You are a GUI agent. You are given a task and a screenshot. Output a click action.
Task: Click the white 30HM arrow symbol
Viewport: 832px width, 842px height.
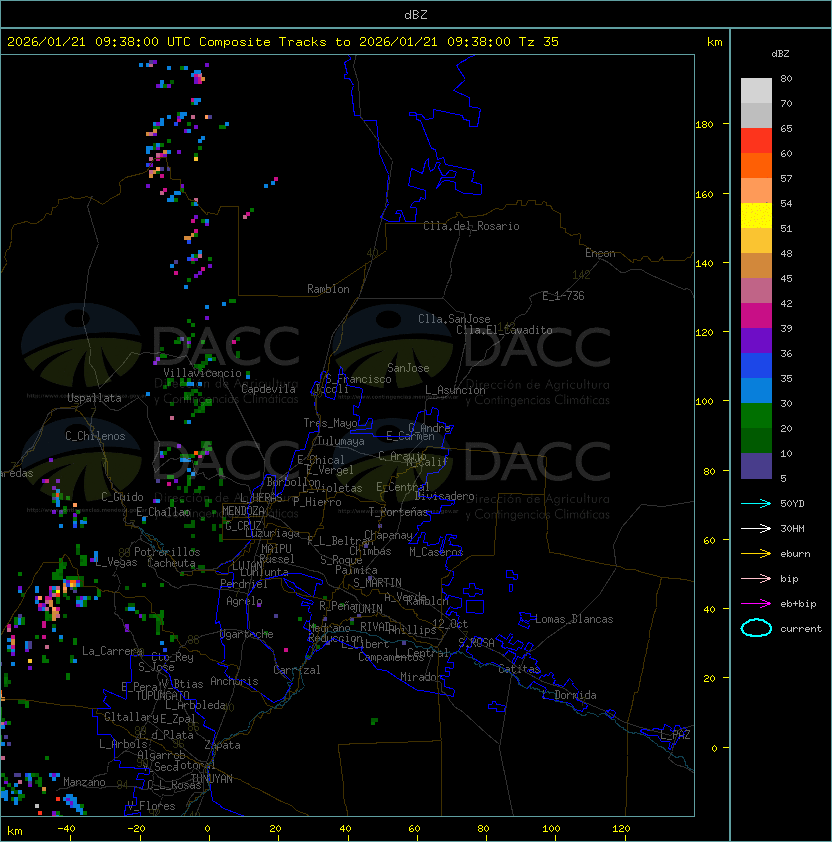tap(756, 528)
